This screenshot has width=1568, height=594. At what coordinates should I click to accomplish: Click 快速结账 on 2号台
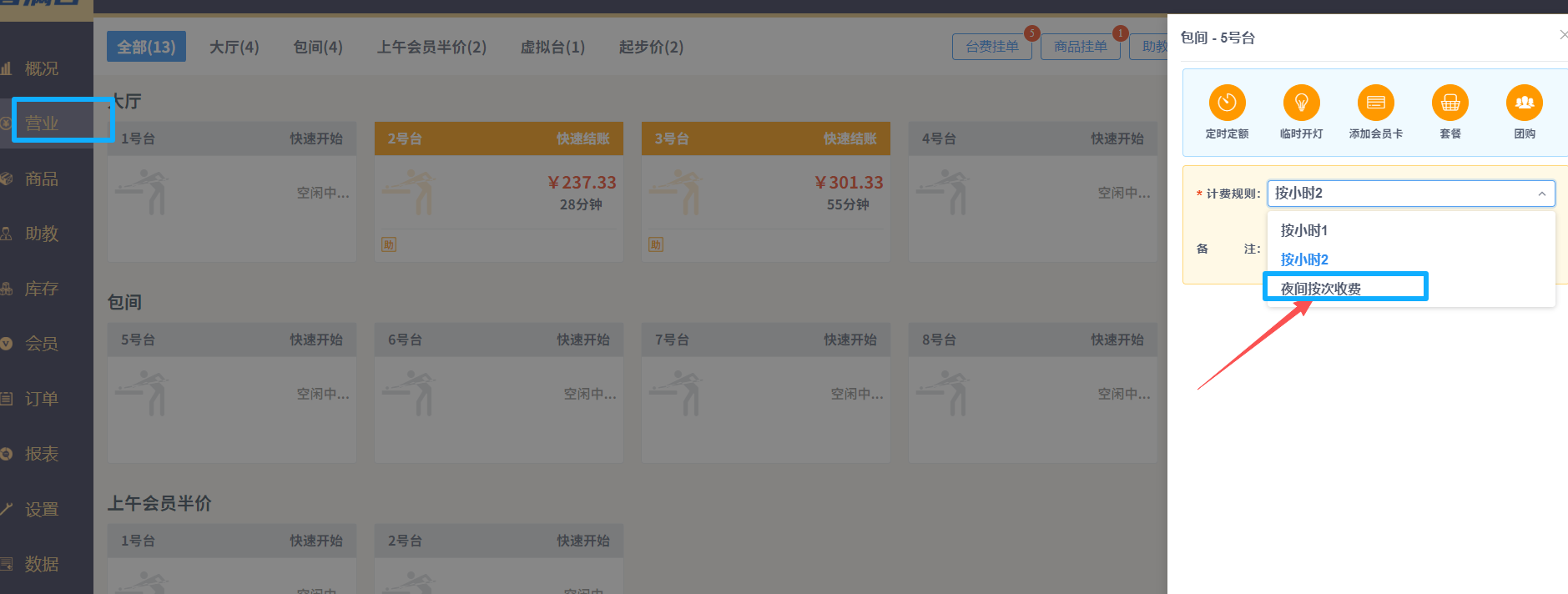[x=583, y=138]
